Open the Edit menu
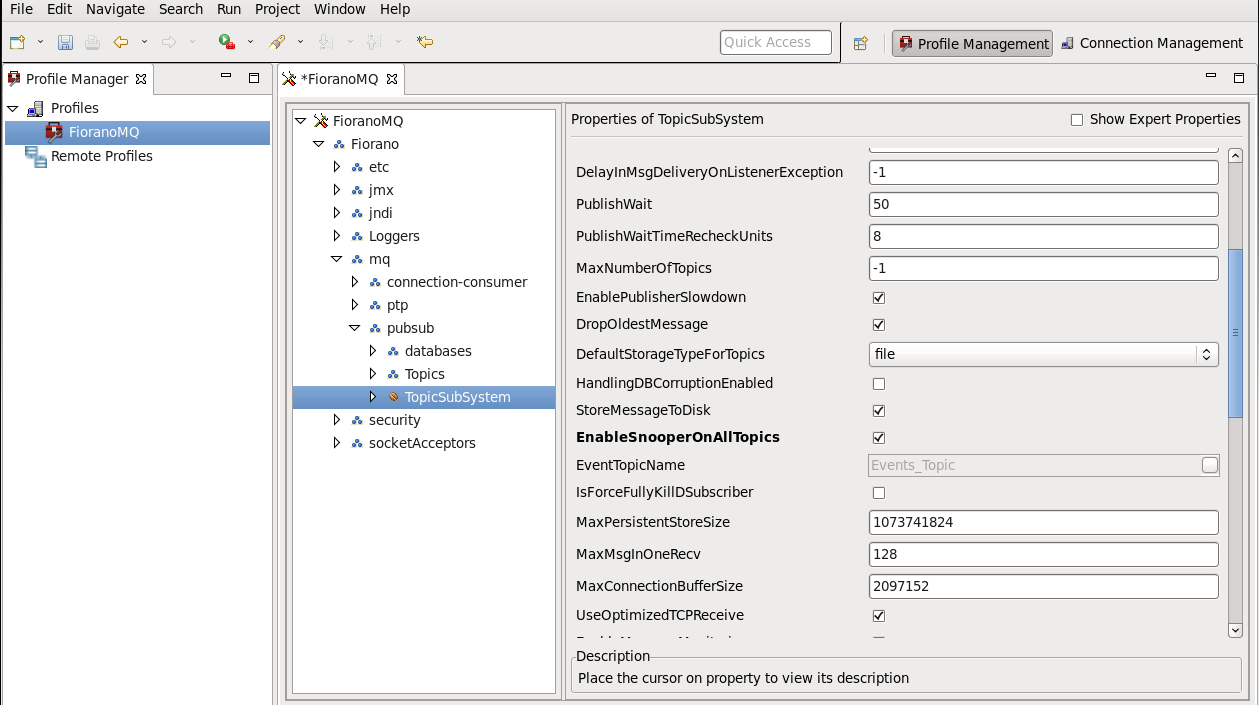 [59, 9]
